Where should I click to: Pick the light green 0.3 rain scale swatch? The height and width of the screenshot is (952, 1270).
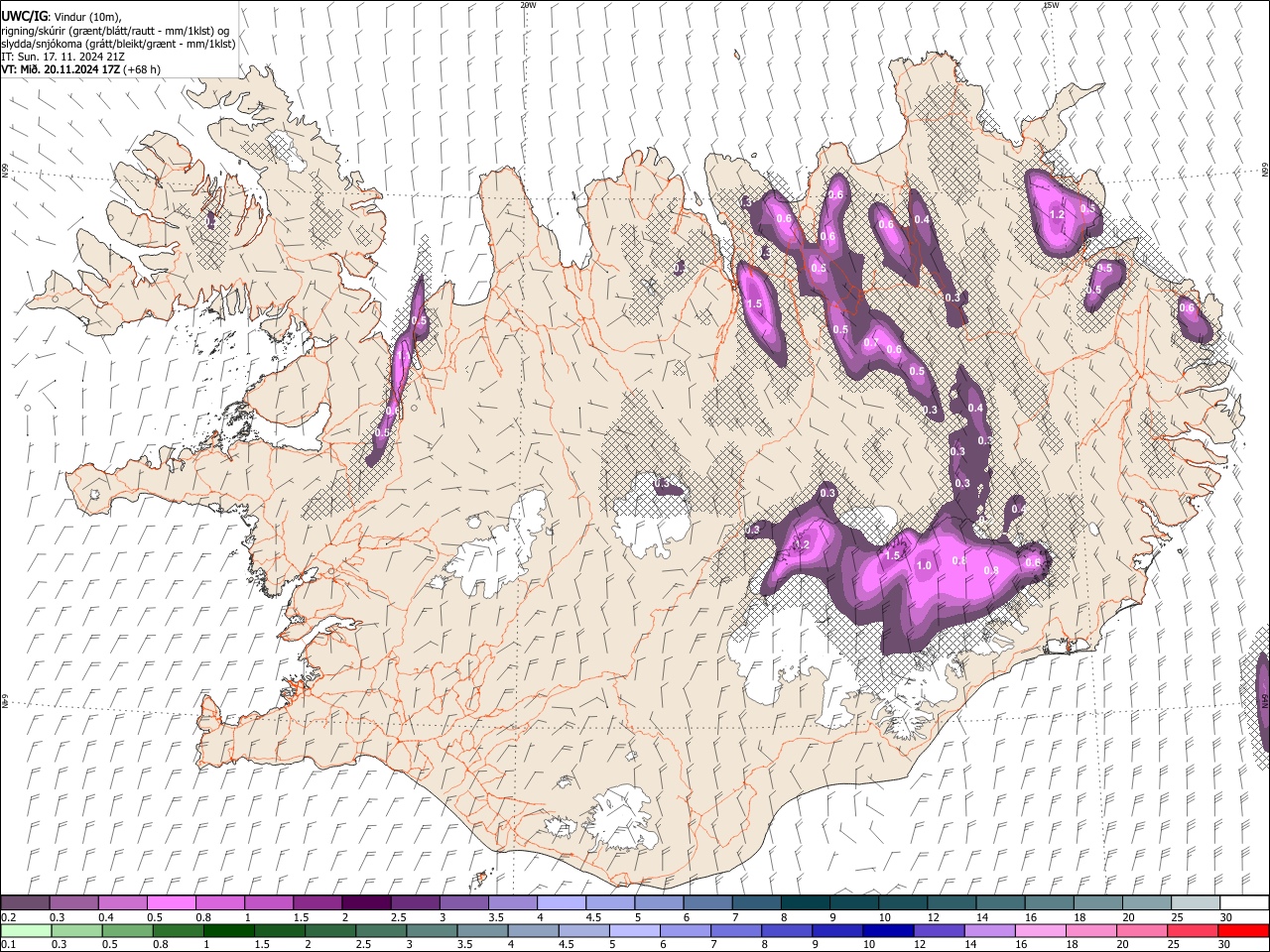coord(76,930)
